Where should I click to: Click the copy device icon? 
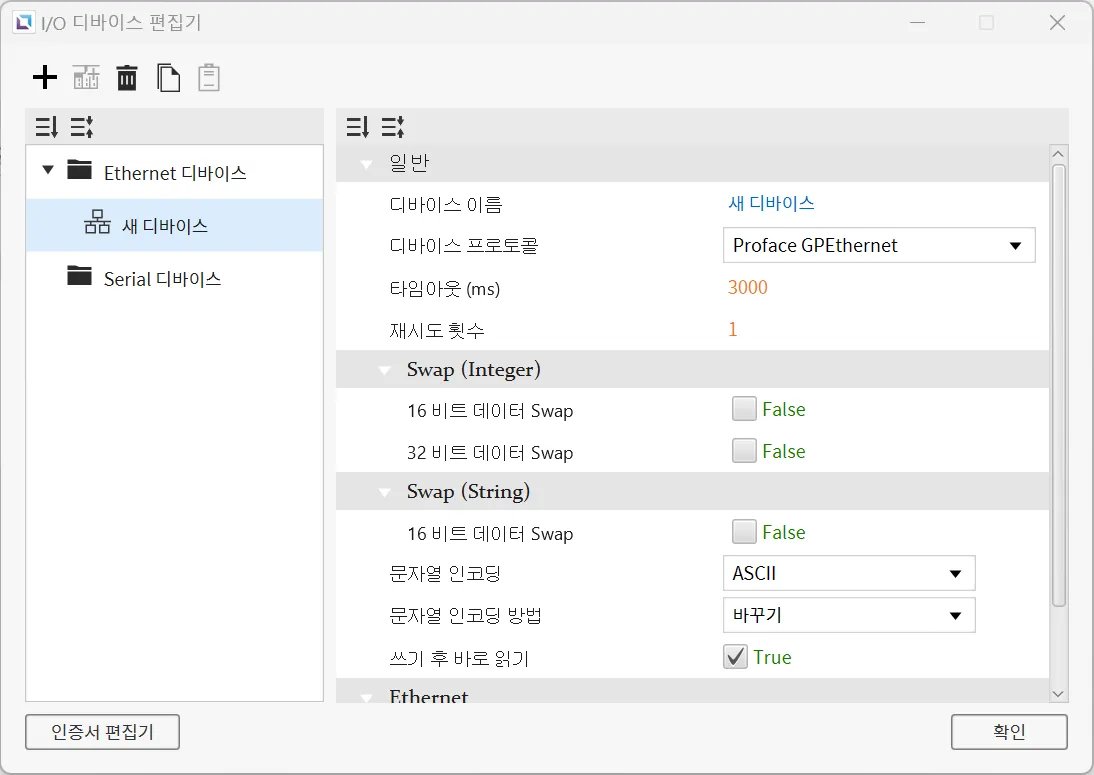pyautogui.click(x=168, y=78)
